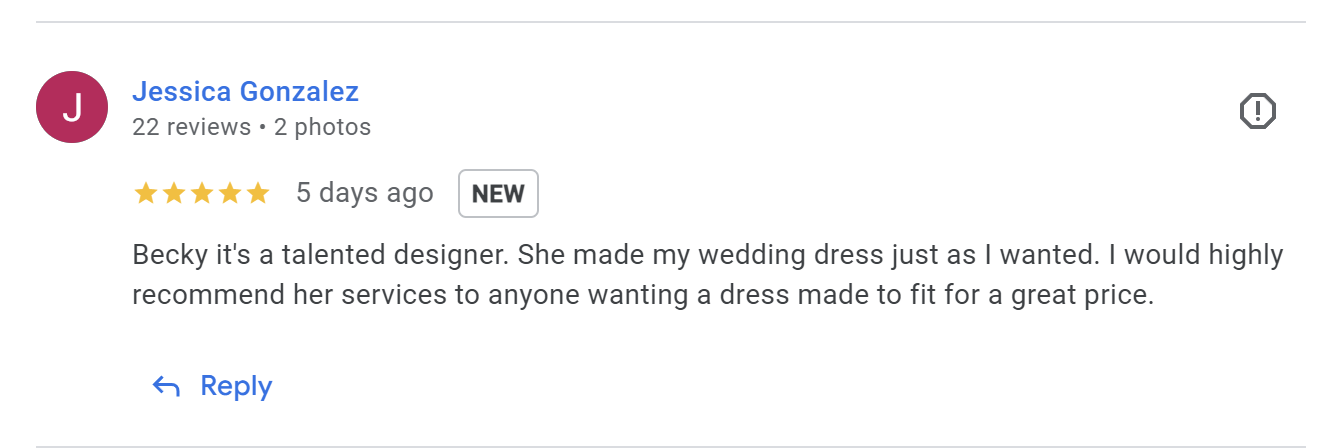Flag this review as inappropriate
The width and height of the screenshot is (1324, 448).
point(1258,110)
